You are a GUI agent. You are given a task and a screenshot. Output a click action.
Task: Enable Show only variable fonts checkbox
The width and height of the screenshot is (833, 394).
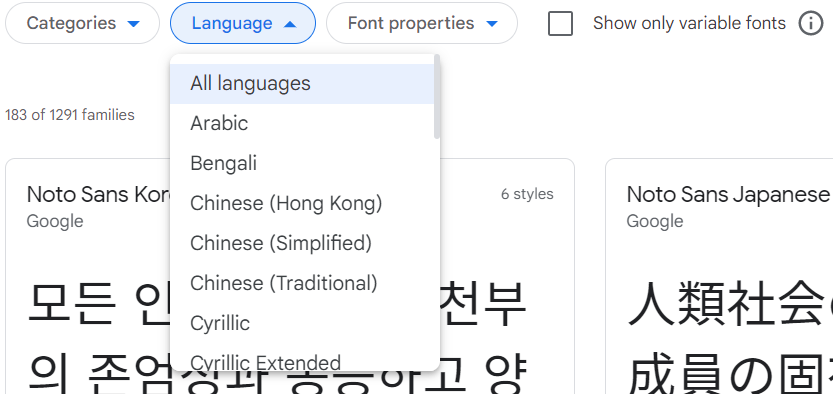pyautogui.click(x=560, y=23)
